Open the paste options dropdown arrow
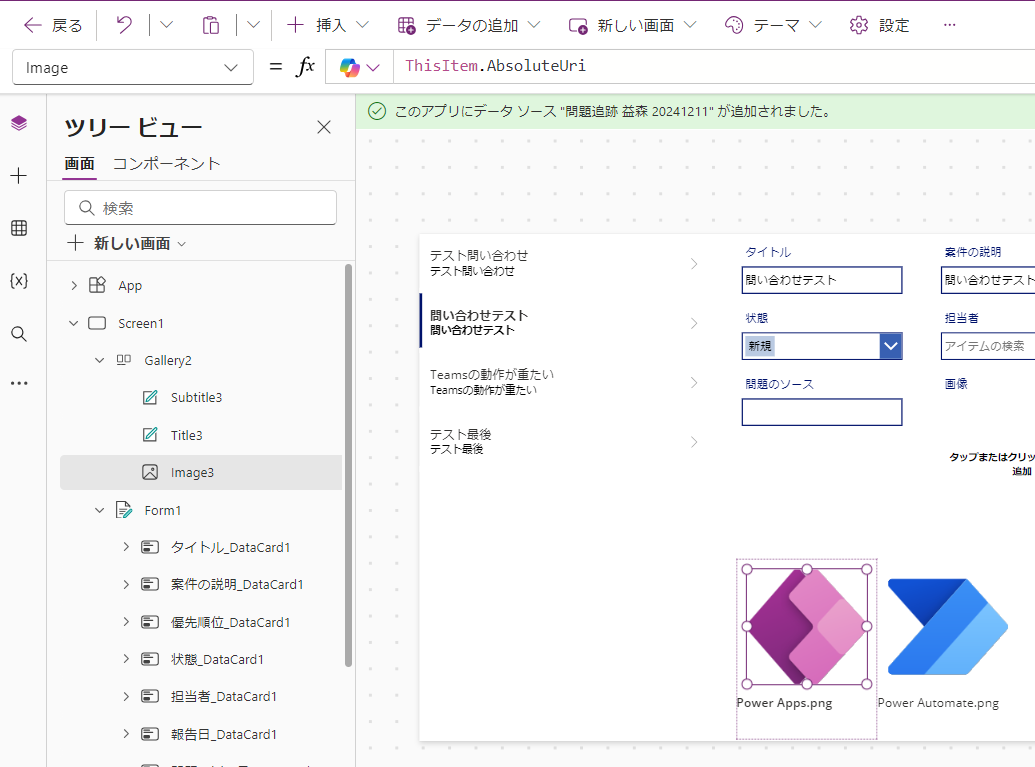This screenshot has width=1035, height=767. (x=253, y=26)
